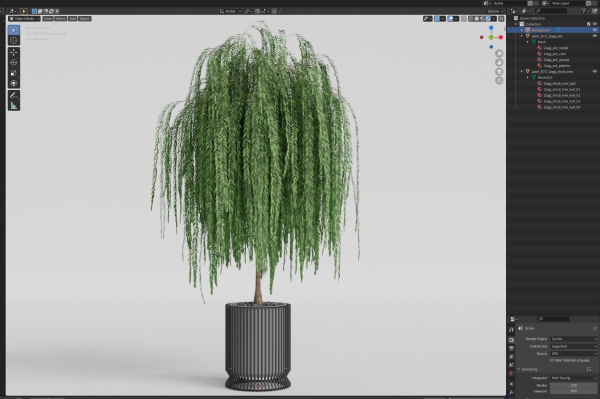Image resolution: width=600 pixels, height=399 pixels.
Task: Open the Tool properties tab
Action: click(x=512, y=330)
